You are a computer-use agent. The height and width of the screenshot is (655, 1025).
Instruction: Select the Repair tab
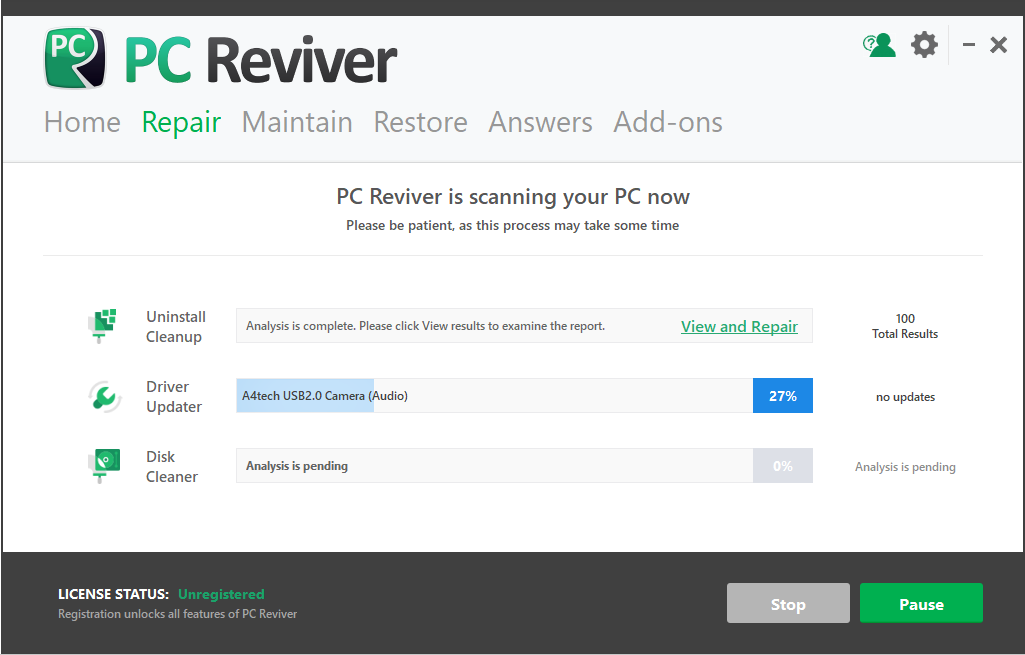[x=181, y=122]
